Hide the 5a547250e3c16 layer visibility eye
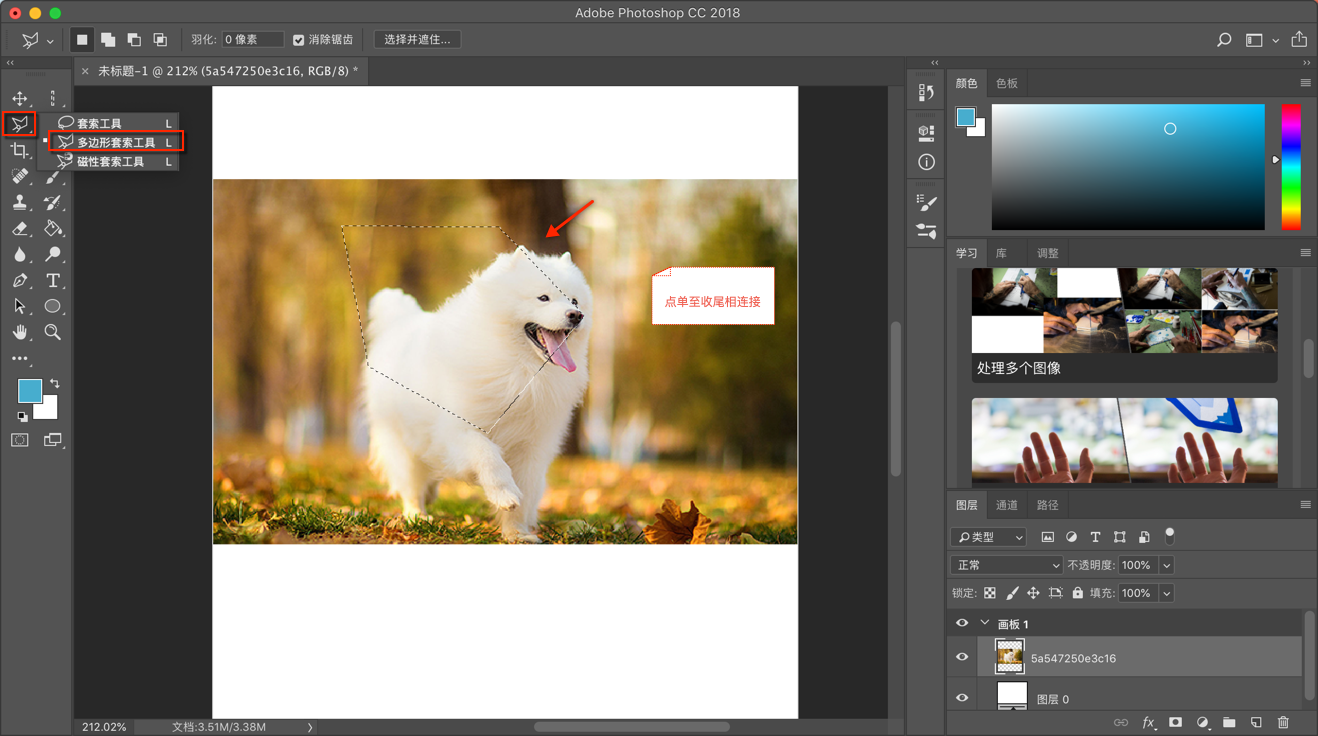 962,657
